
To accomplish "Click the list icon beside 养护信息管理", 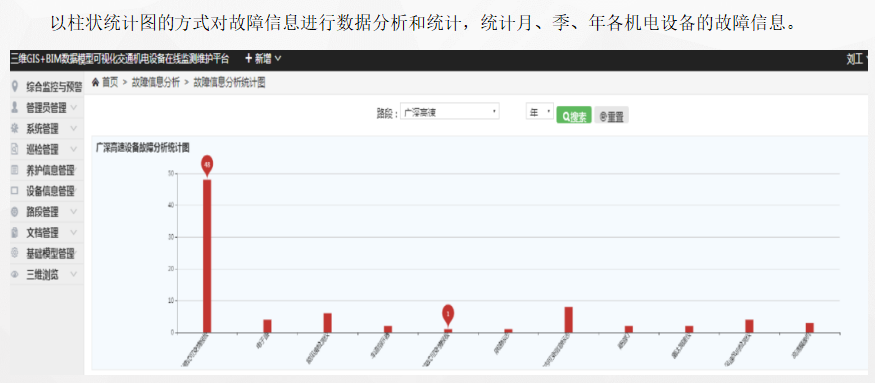I will pos(15,170).
